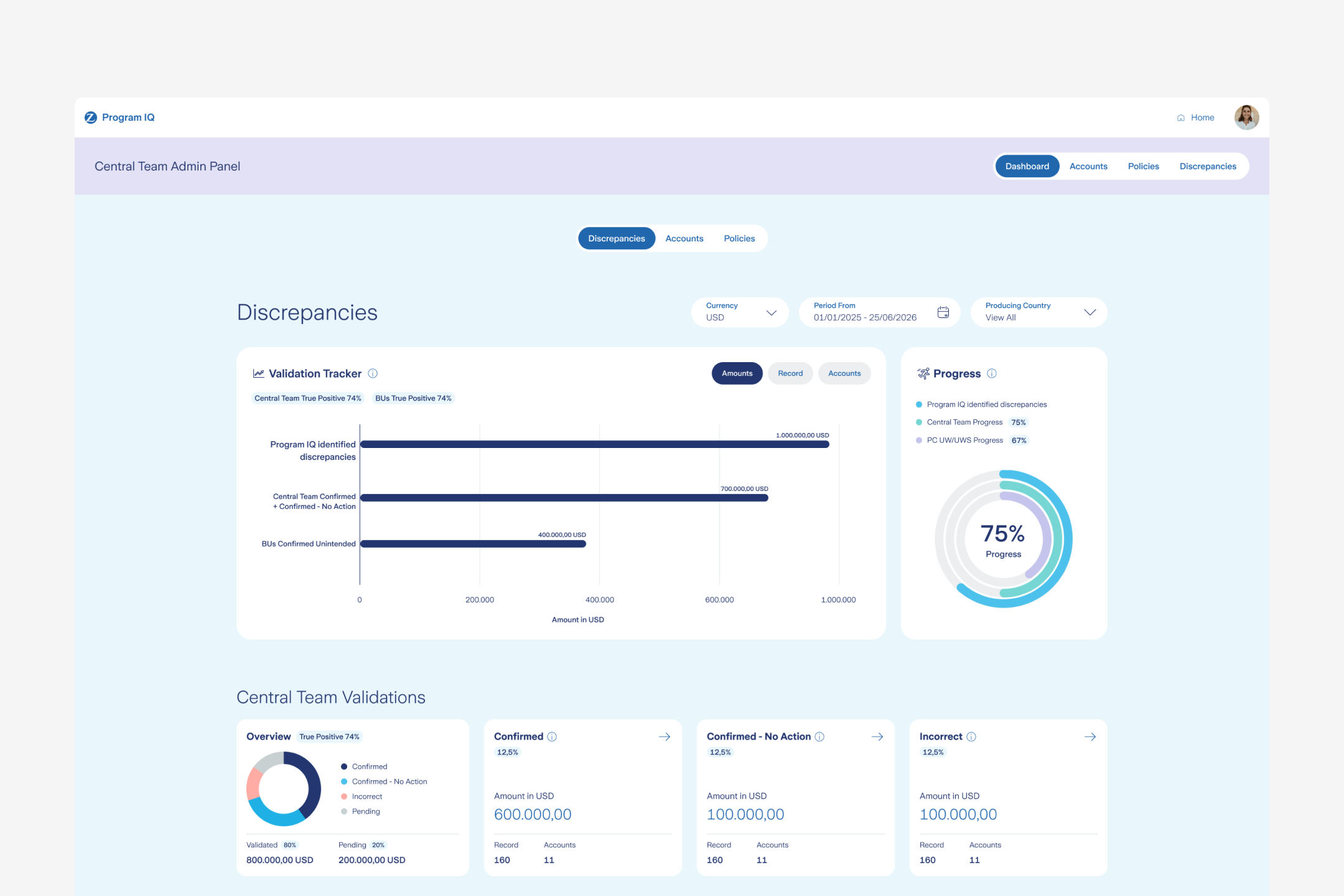
Task: Open the Period From date range field
Action: 880,312
